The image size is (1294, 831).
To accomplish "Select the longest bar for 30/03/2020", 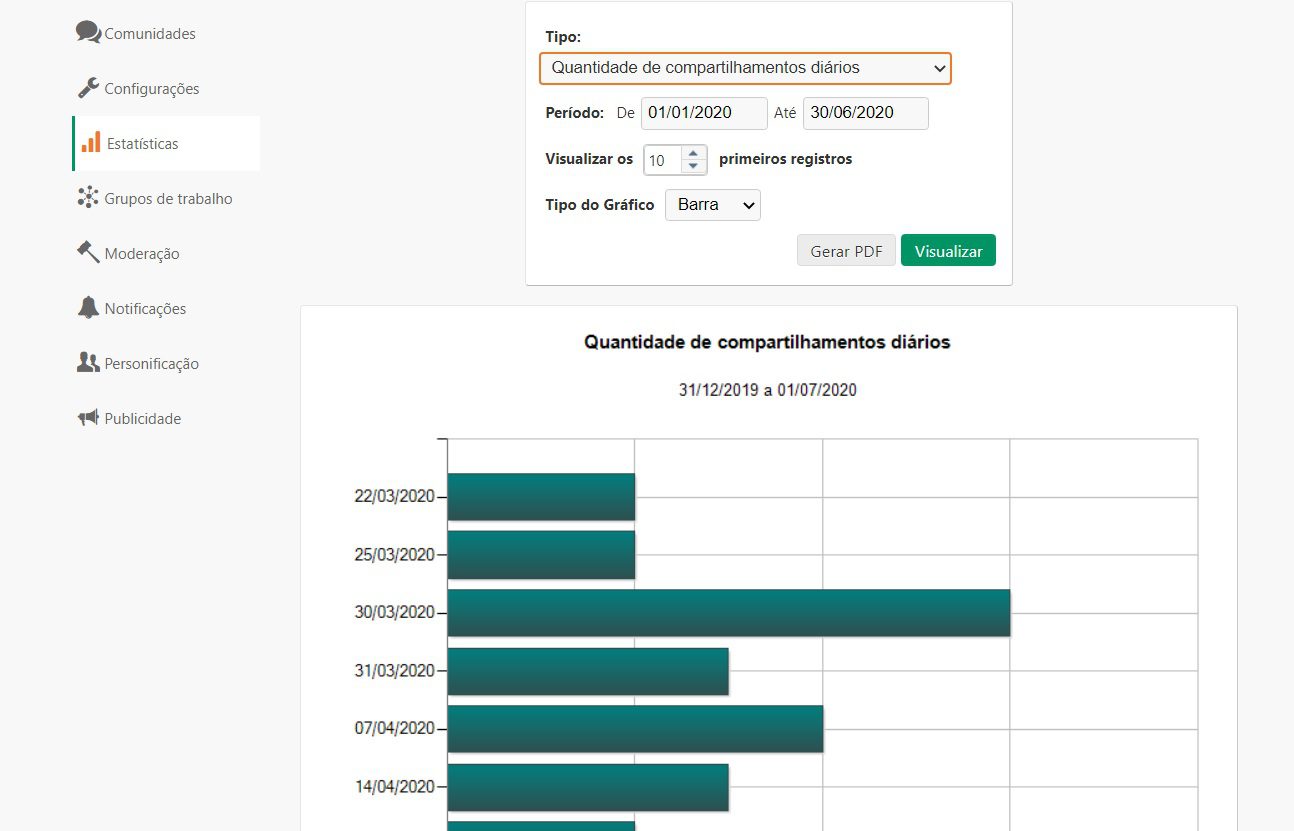I will (728, 612).
